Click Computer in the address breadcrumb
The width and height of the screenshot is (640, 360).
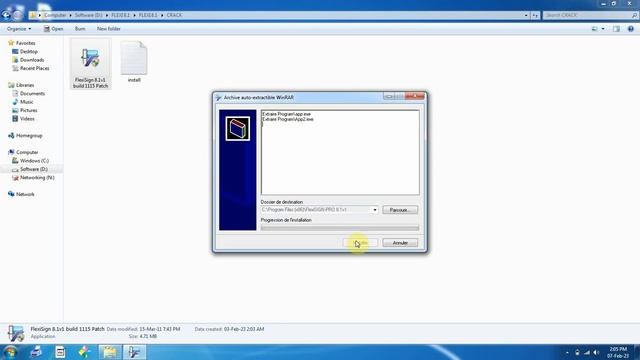coord(55,15)
